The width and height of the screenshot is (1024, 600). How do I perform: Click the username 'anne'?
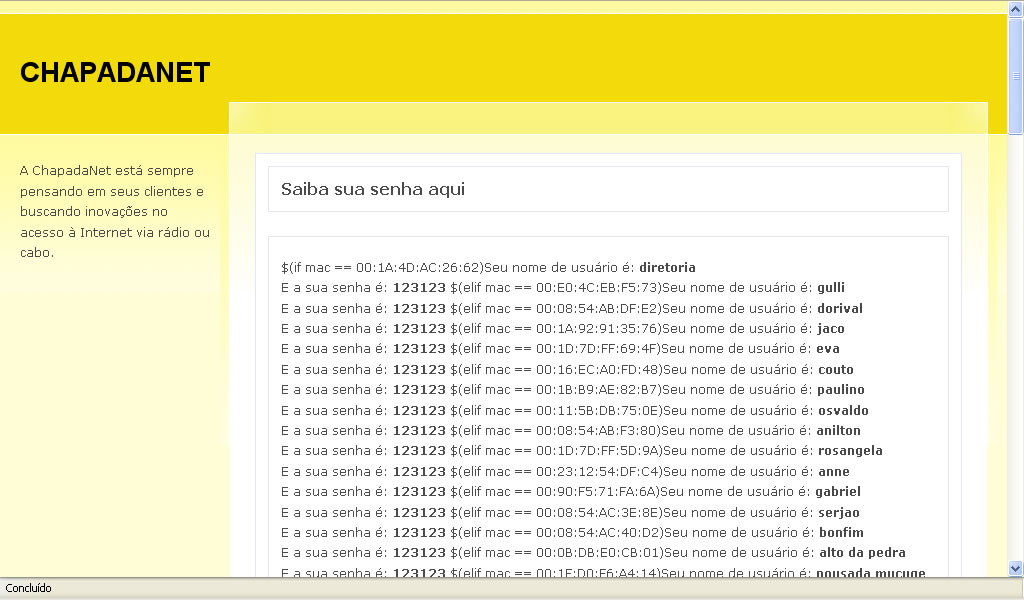coord(834,471)
